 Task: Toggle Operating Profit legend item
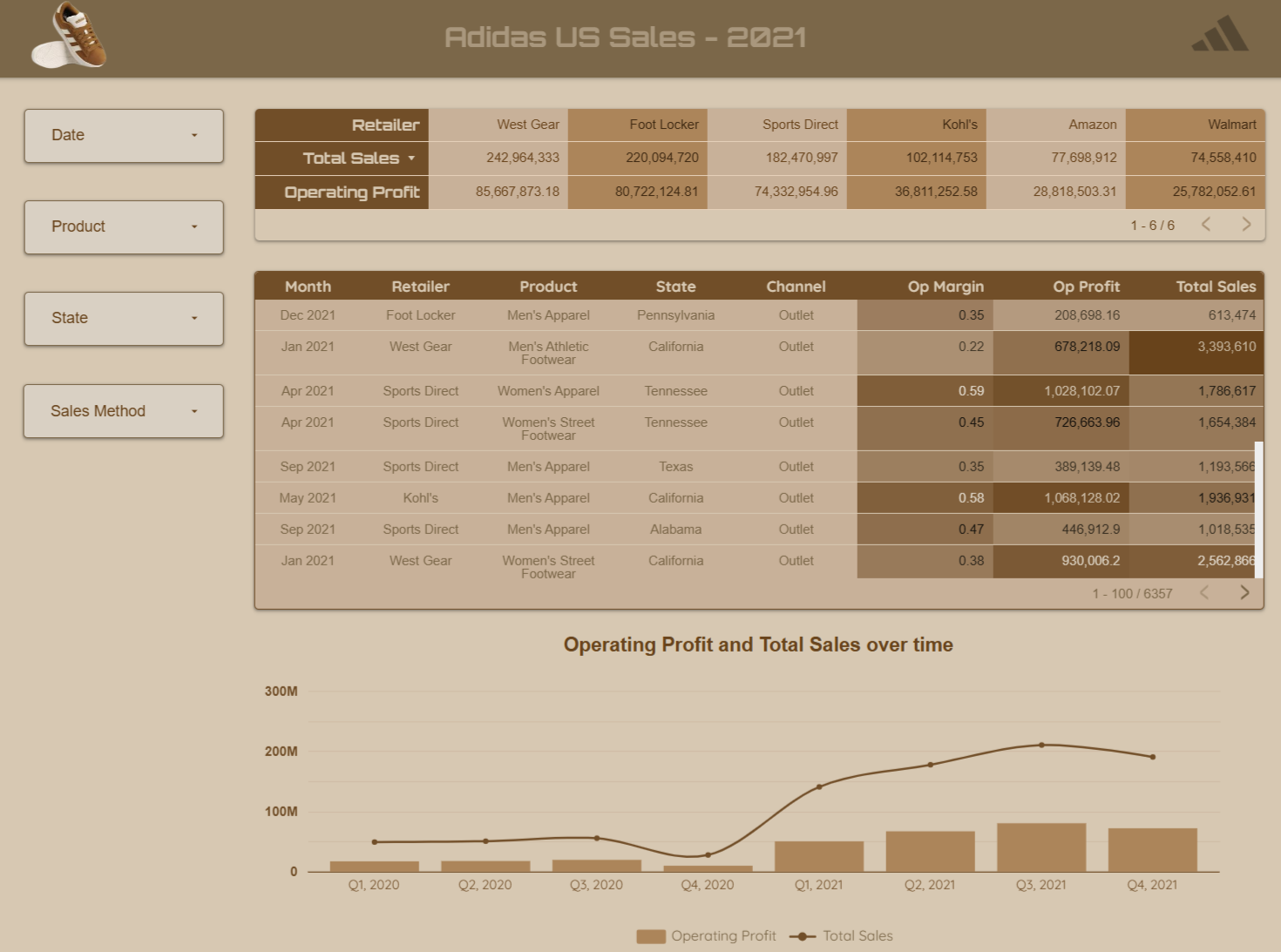coord(706,935)
